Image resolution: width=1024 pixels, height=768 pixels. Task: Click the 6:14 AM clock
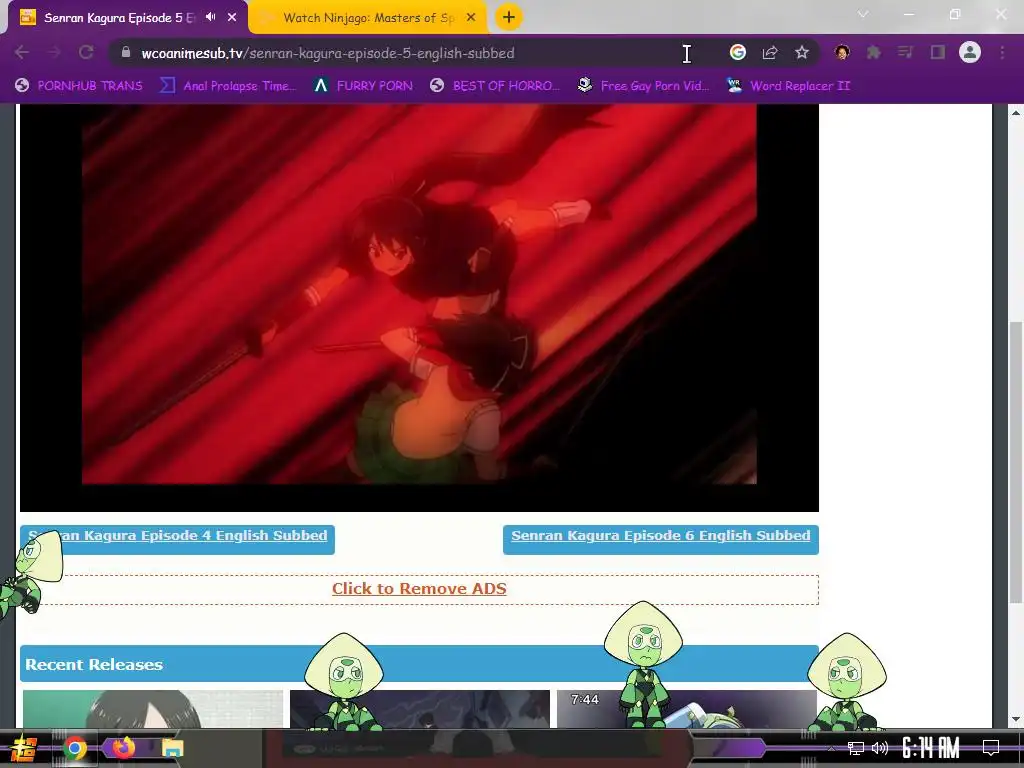coord(931,748)
